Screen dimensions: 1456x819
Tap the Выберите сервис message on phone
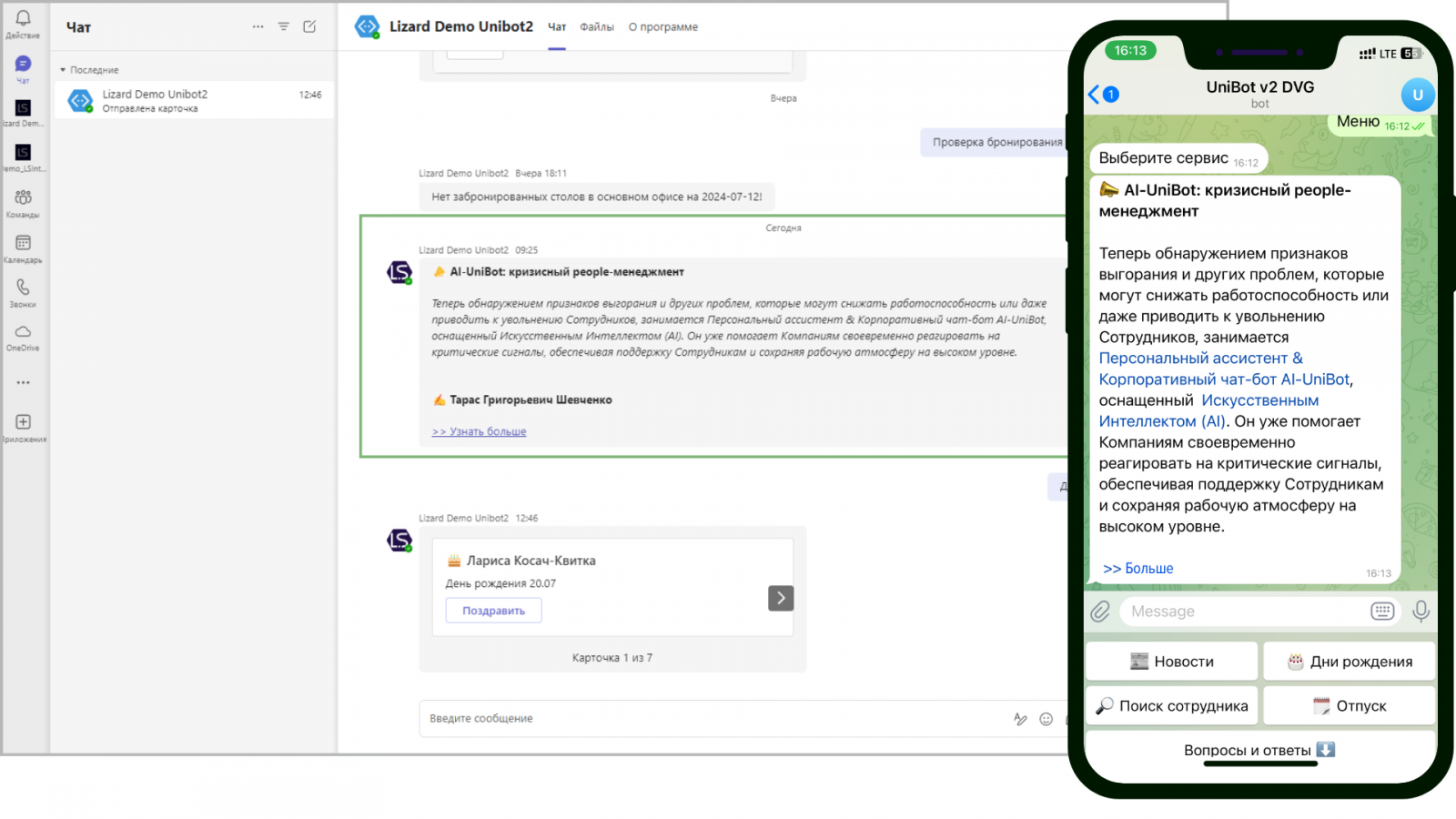pos(1178,158)
